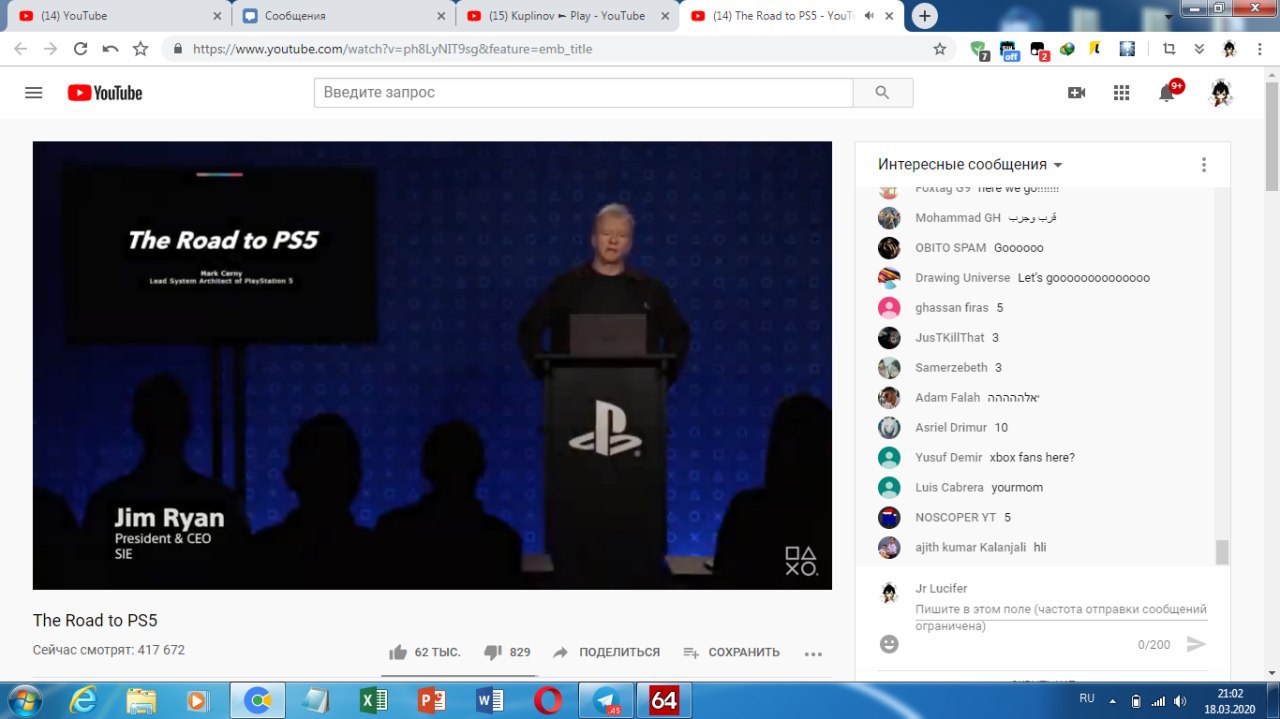Open the YouTube guide hamburger menu

tap(34, 92)
